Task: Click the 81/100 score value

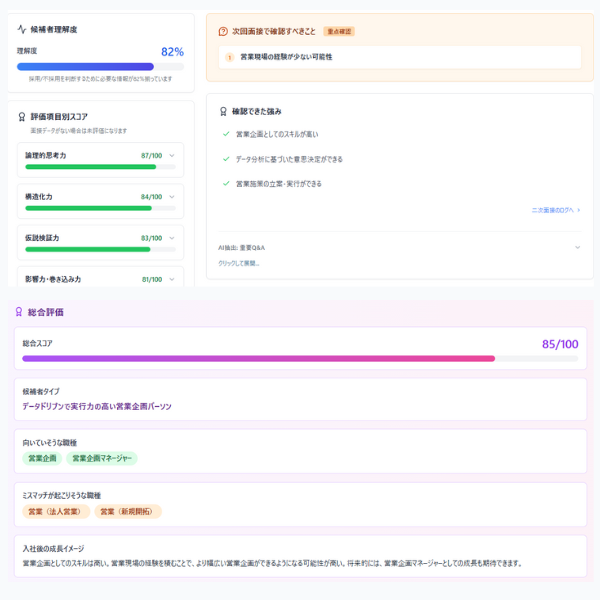Action: [x=152, y=279]
